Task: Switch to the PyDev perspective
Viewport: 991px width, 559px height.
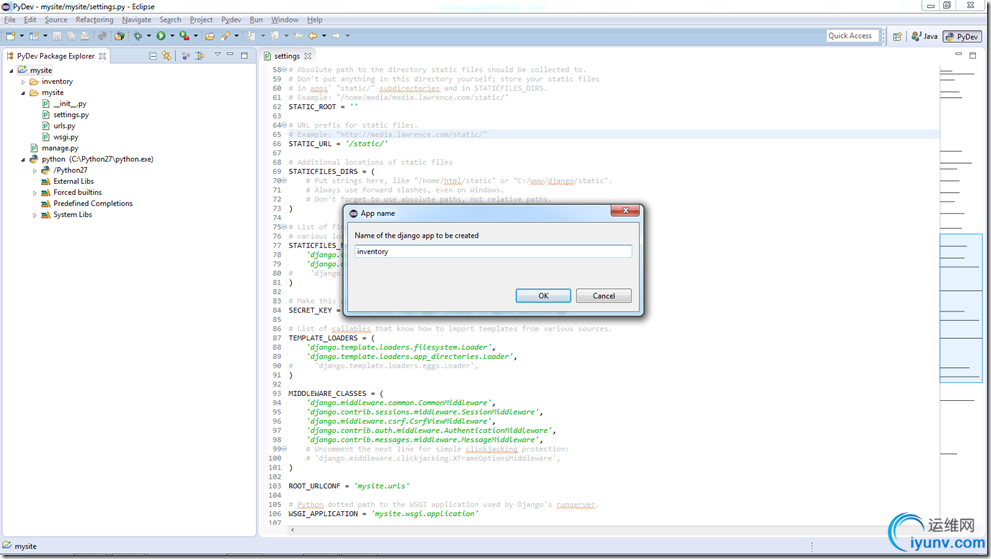Action: [x=962, y=37]
